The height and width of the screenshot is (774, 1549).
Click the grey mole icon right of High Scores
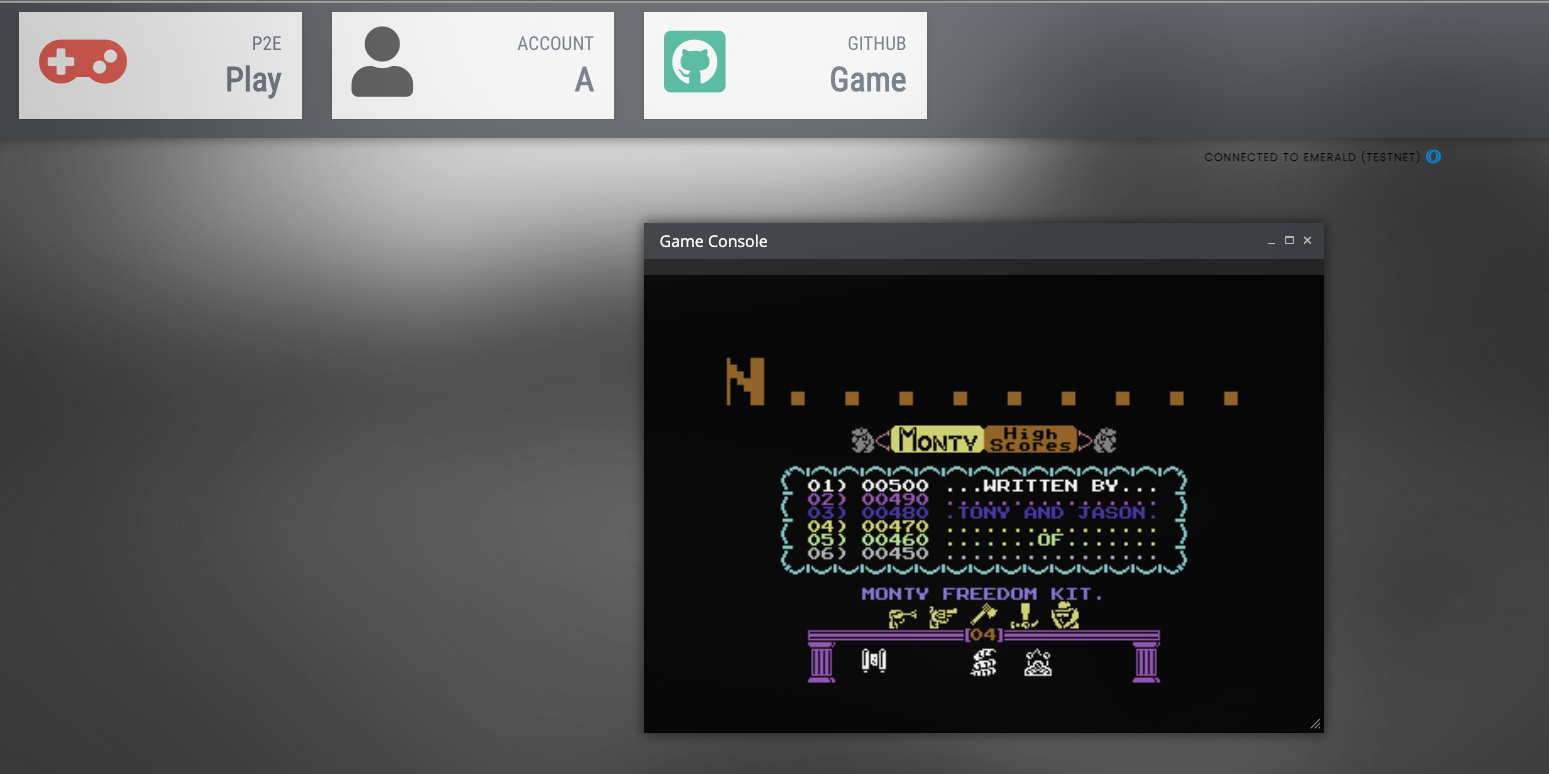[1105, 439]
